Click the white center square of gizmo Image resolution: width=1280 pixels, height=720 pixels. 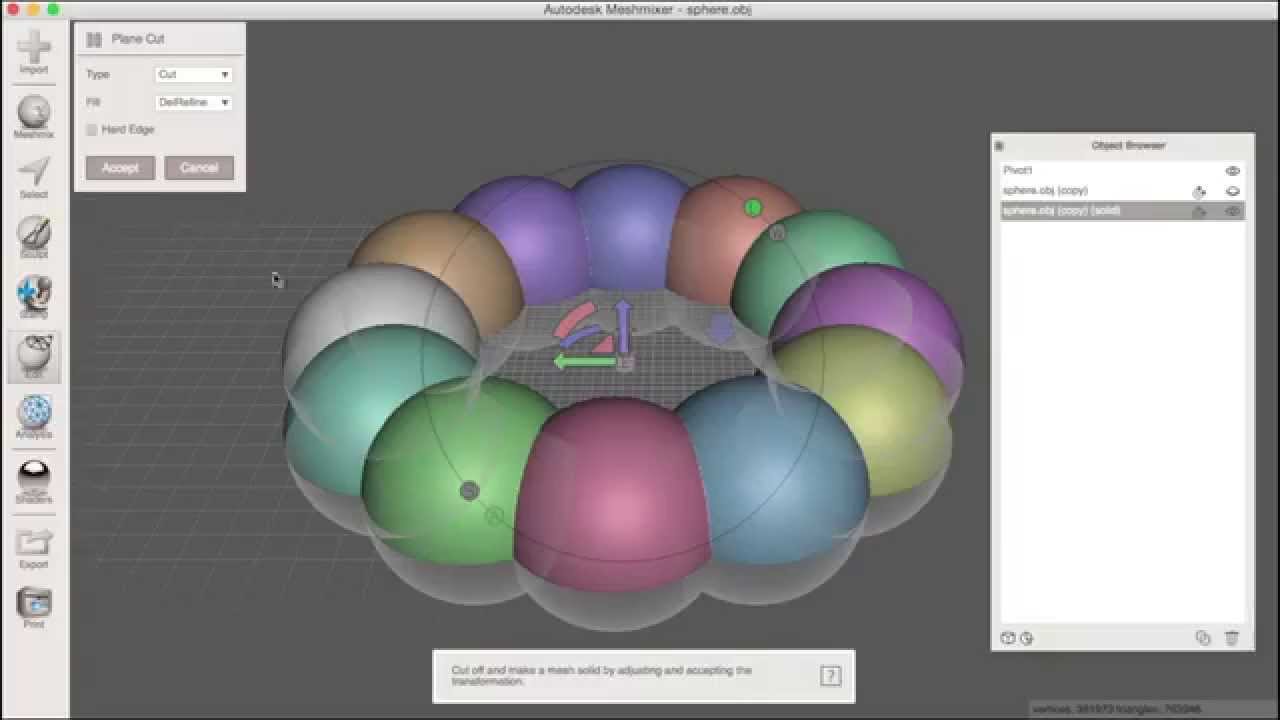pyautogui.click(x=625, y=363)
